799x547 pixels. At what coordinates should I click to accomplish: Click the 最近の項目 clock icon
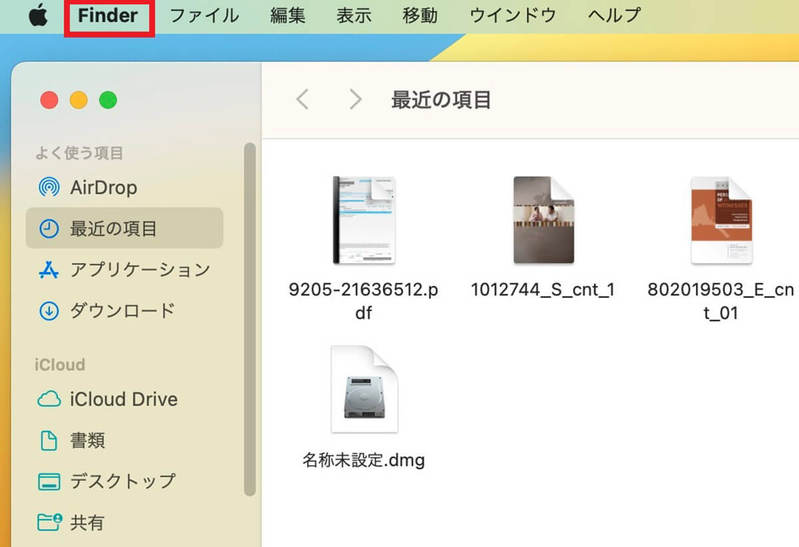(x=49, y=228)
